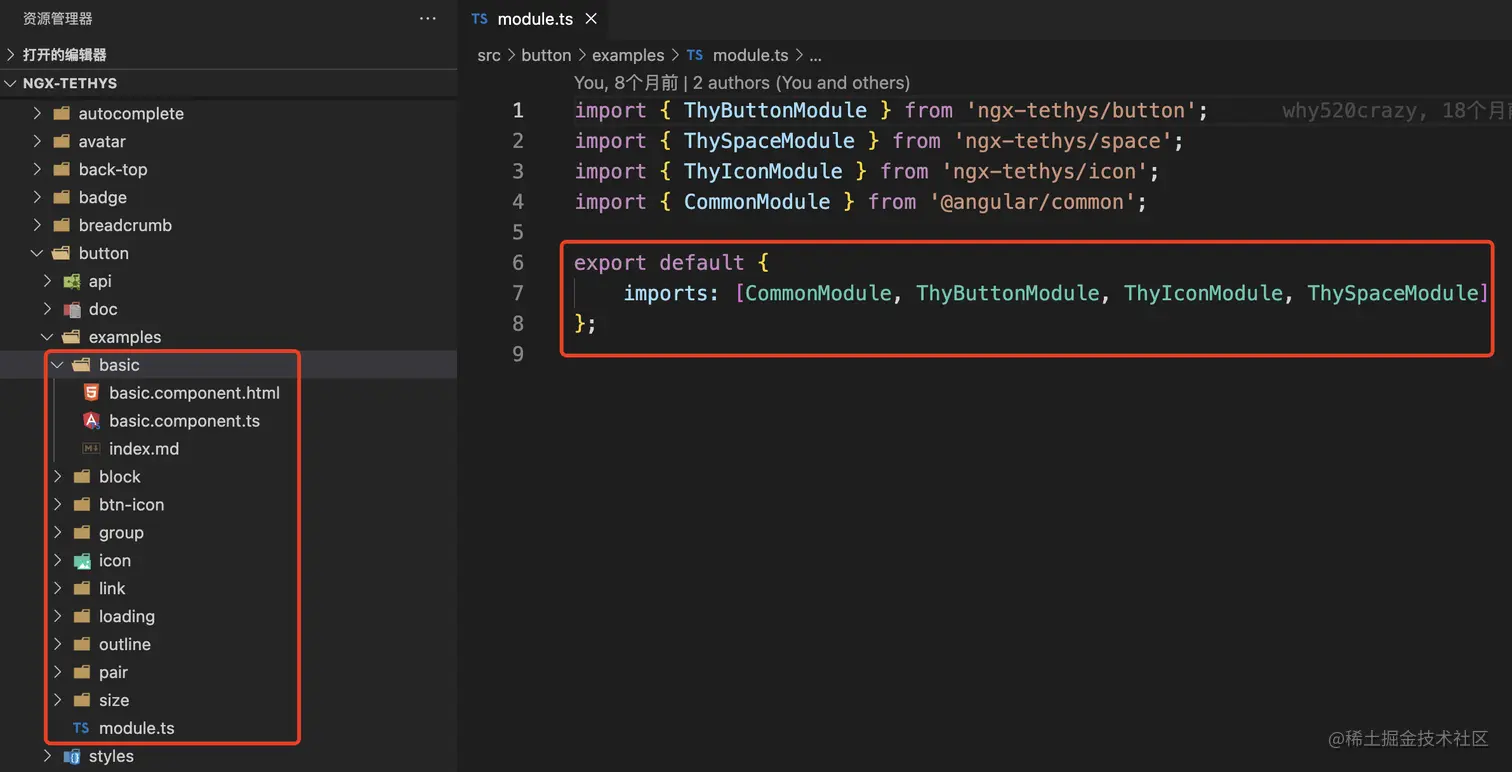1512x772 pixels.
Task: Click the opened button folder icon
Action: [x=62, y=253]
